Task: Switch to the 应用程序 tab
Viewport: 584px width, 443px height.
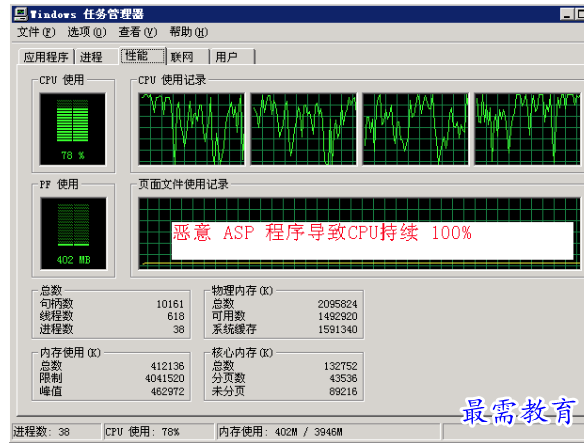Action: pos(46,57)
